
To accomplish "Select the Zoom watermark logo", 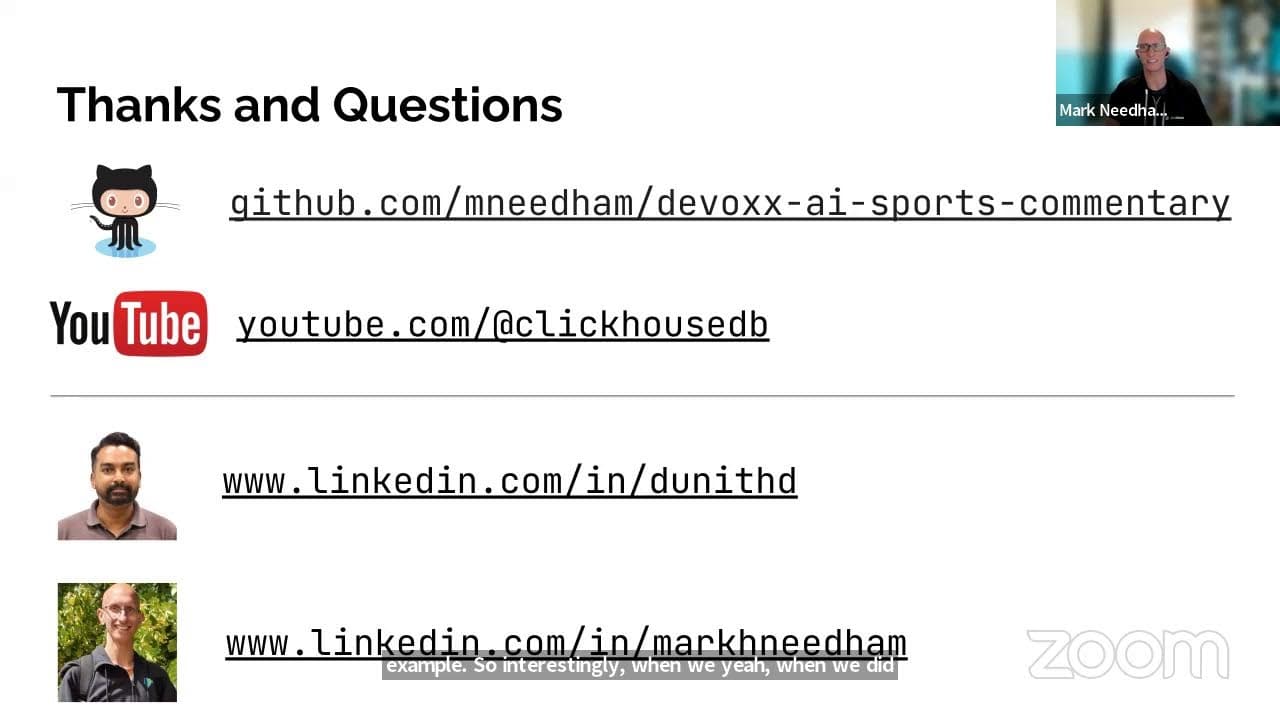I will click(1128, 655).
